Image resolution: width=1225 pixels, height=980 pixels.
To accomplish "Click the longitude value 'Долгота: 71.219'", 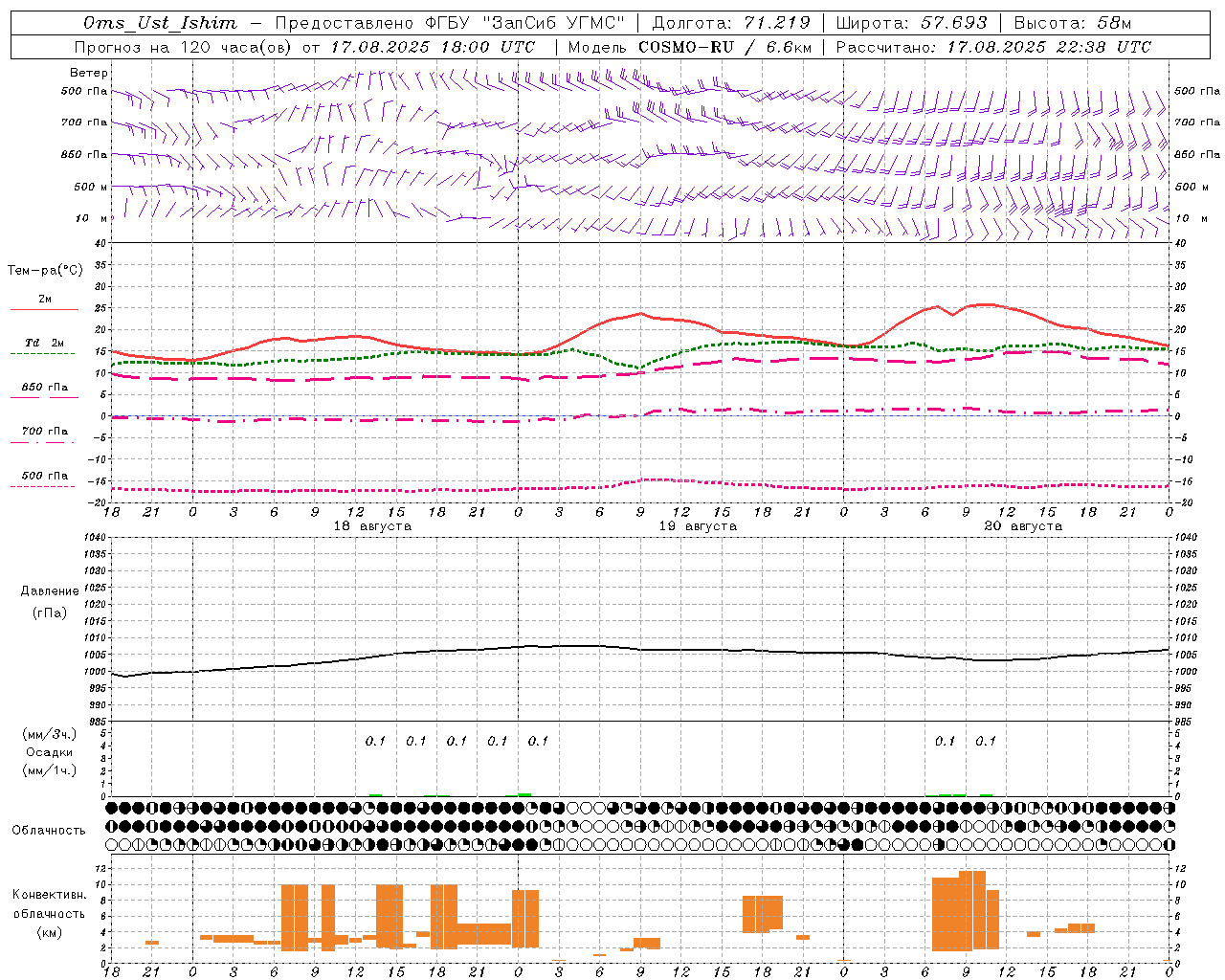I will pyautogui.click(x=731, y=23).
